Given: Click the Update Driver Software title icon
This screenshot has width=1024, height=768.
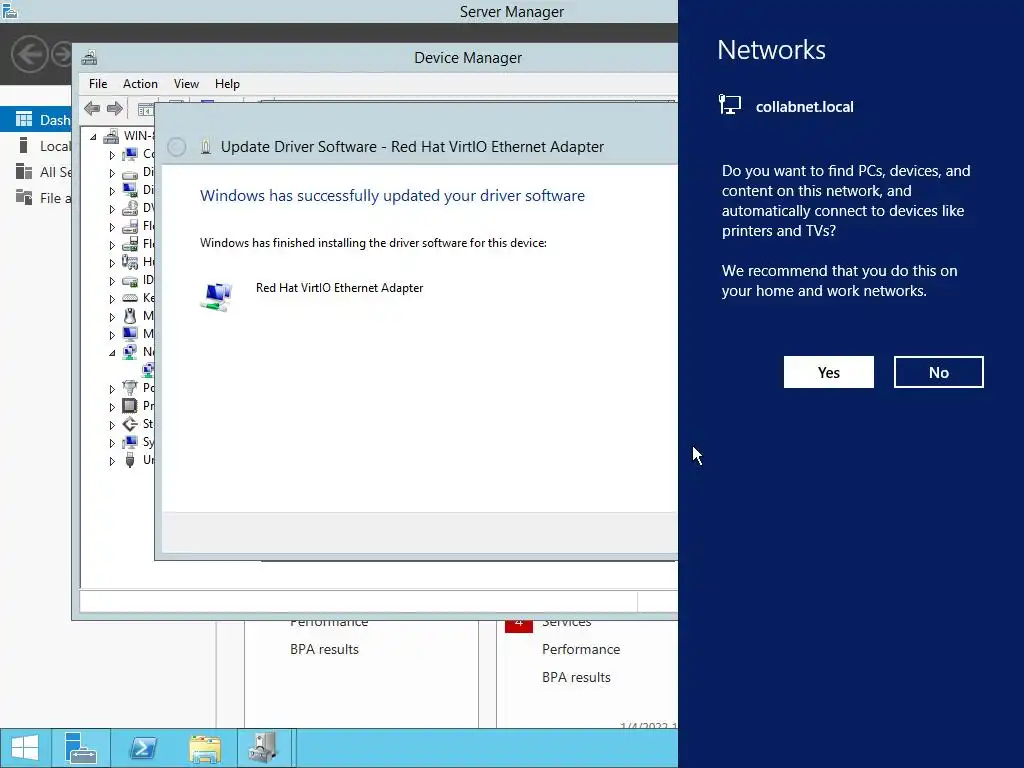Looking at the screenshot, I should (206, 146).
